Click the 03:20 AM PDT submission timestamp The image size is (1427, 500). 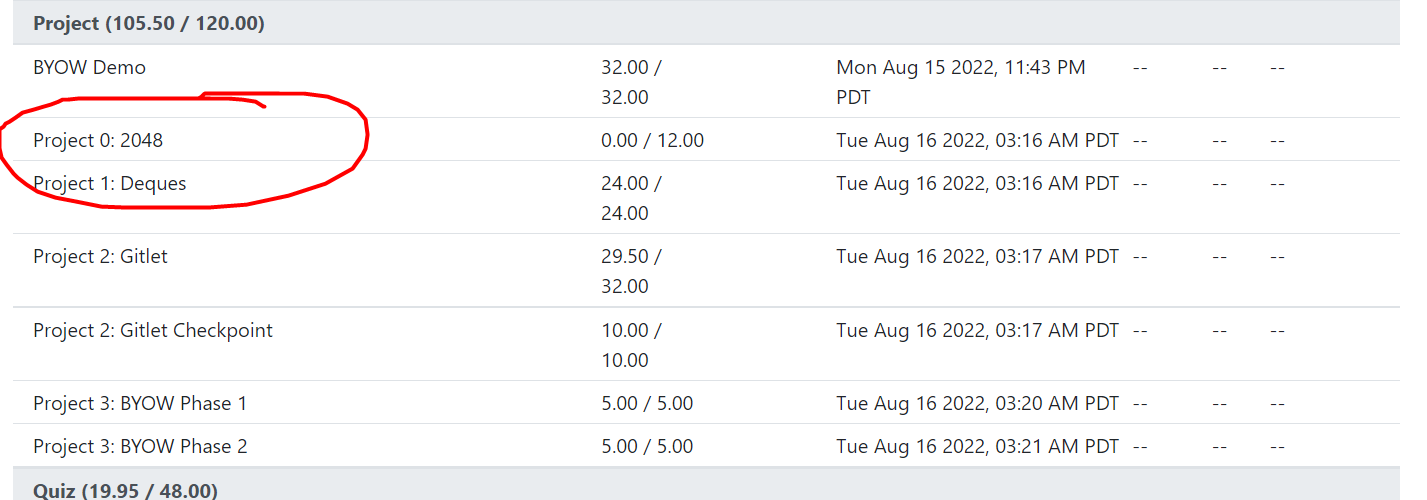coord(978,404)
